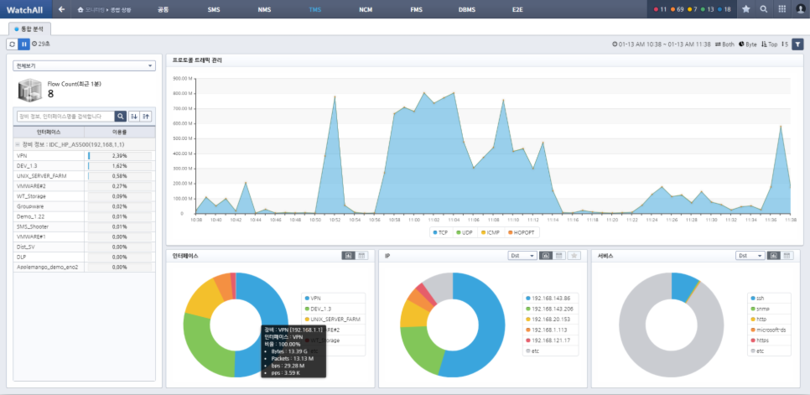Open the user profile icon

pos(800,9)
